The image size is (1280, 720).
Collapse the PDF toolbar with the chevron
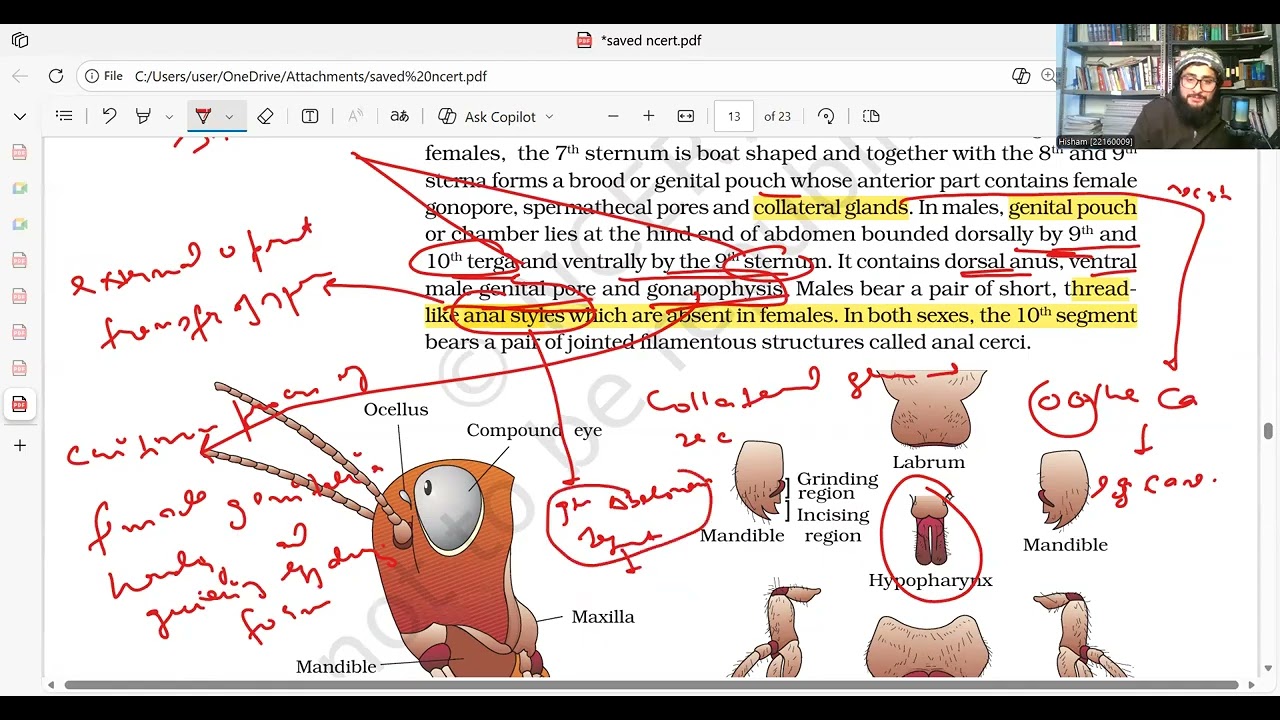pyautogui.click(x=20, y=116)
